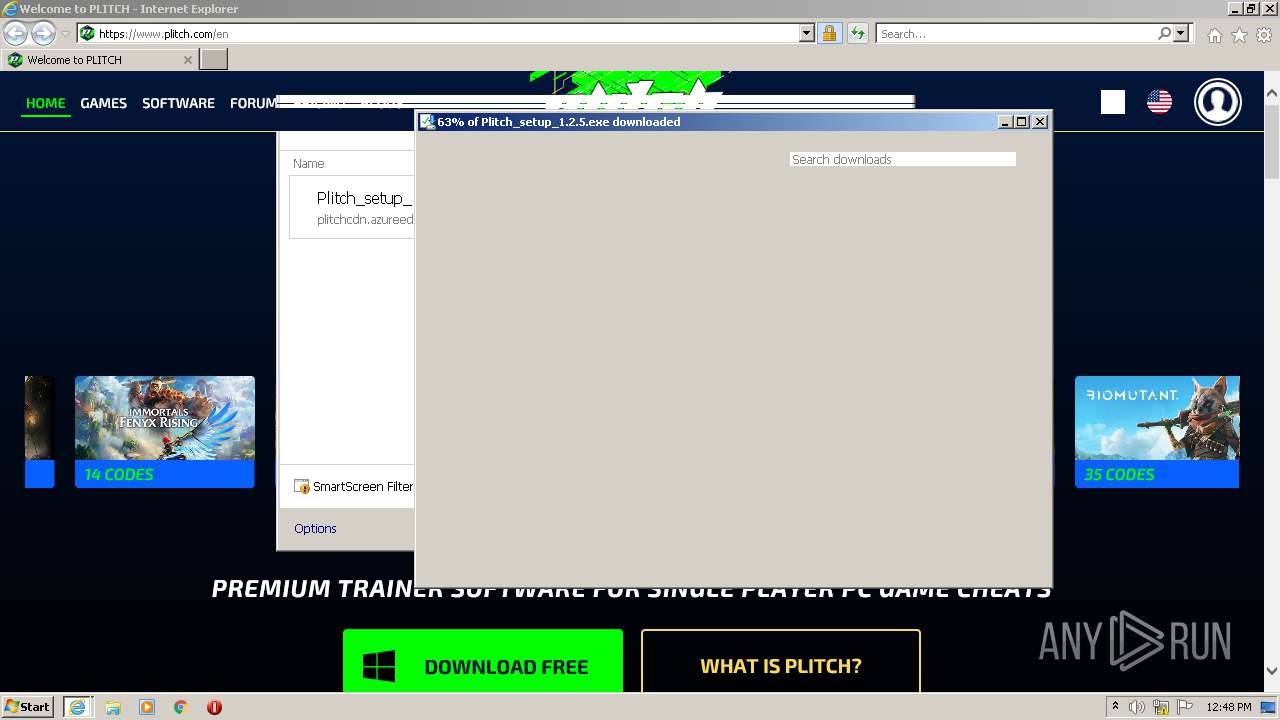1280x720 pixels.
Task: Open the Internet Explorer Home icon
Action: click(x=1214, y=35)
